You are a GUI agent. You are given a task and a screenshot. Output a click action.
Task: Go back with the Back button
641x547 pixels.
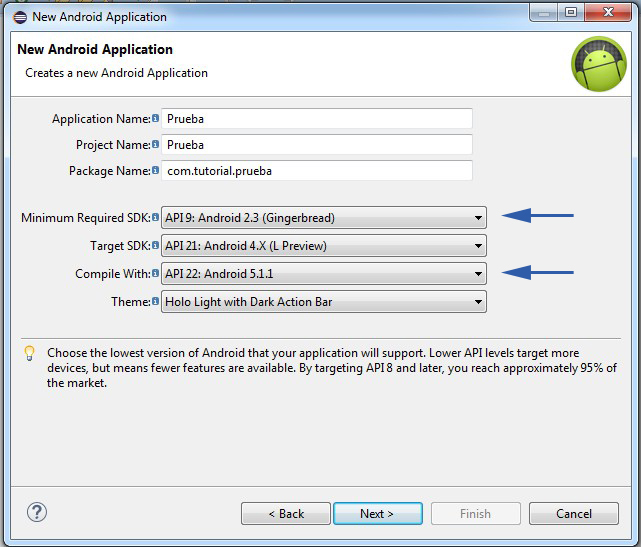point(286,513)
